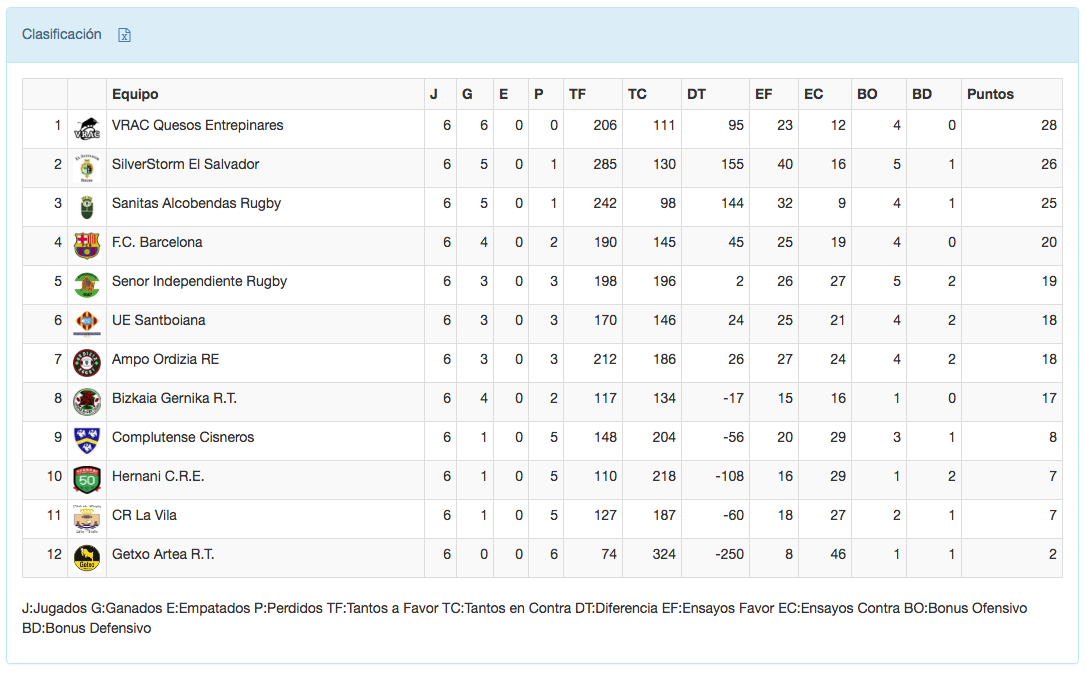
Task: Select the UE Santboiana team shield
Action: (87, 323)
